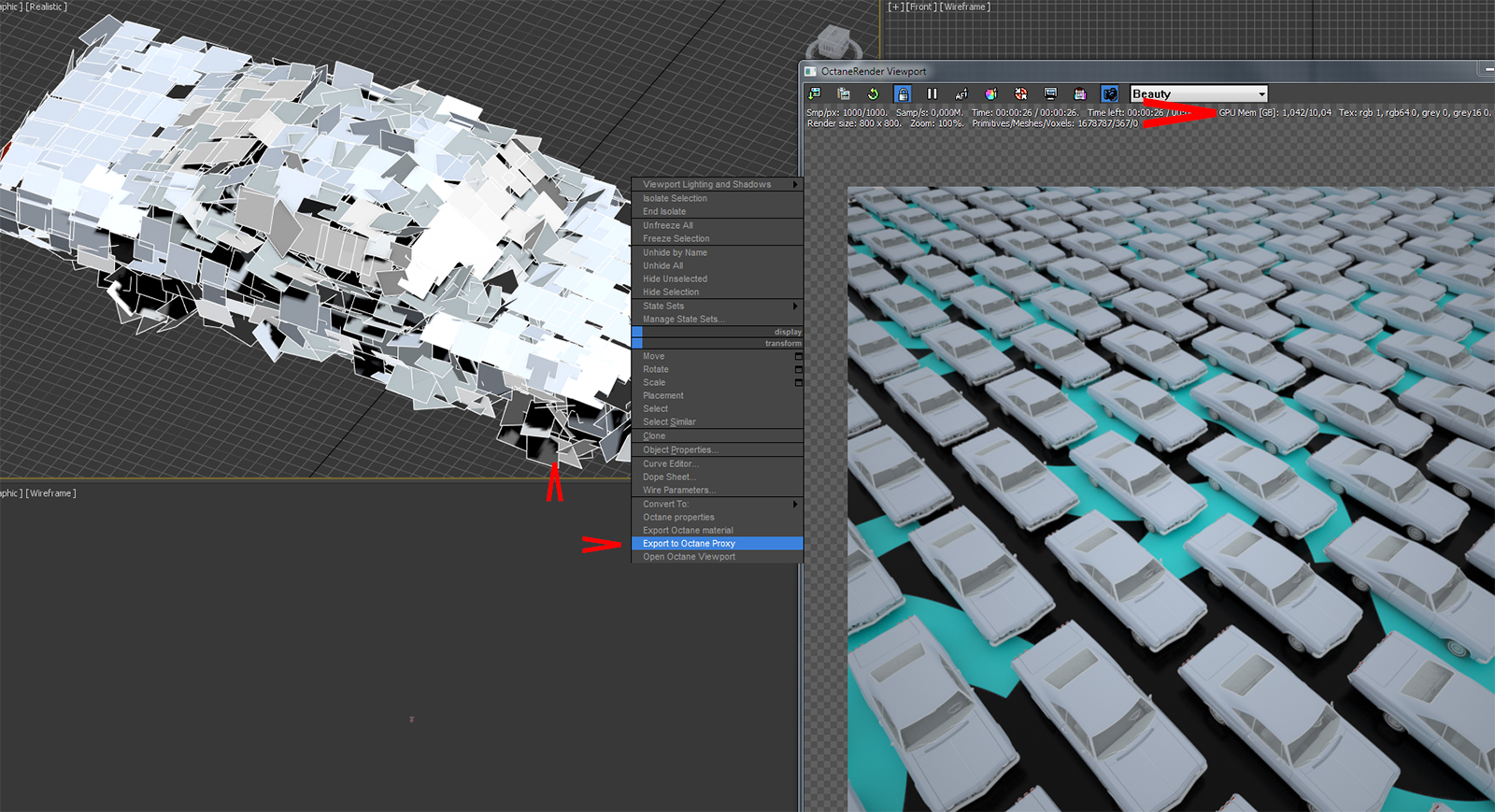
Task: Click the 'Primitives/Meshes/Voxels: 1678787/367/0' text
Action: click(x=1055, y=123)
